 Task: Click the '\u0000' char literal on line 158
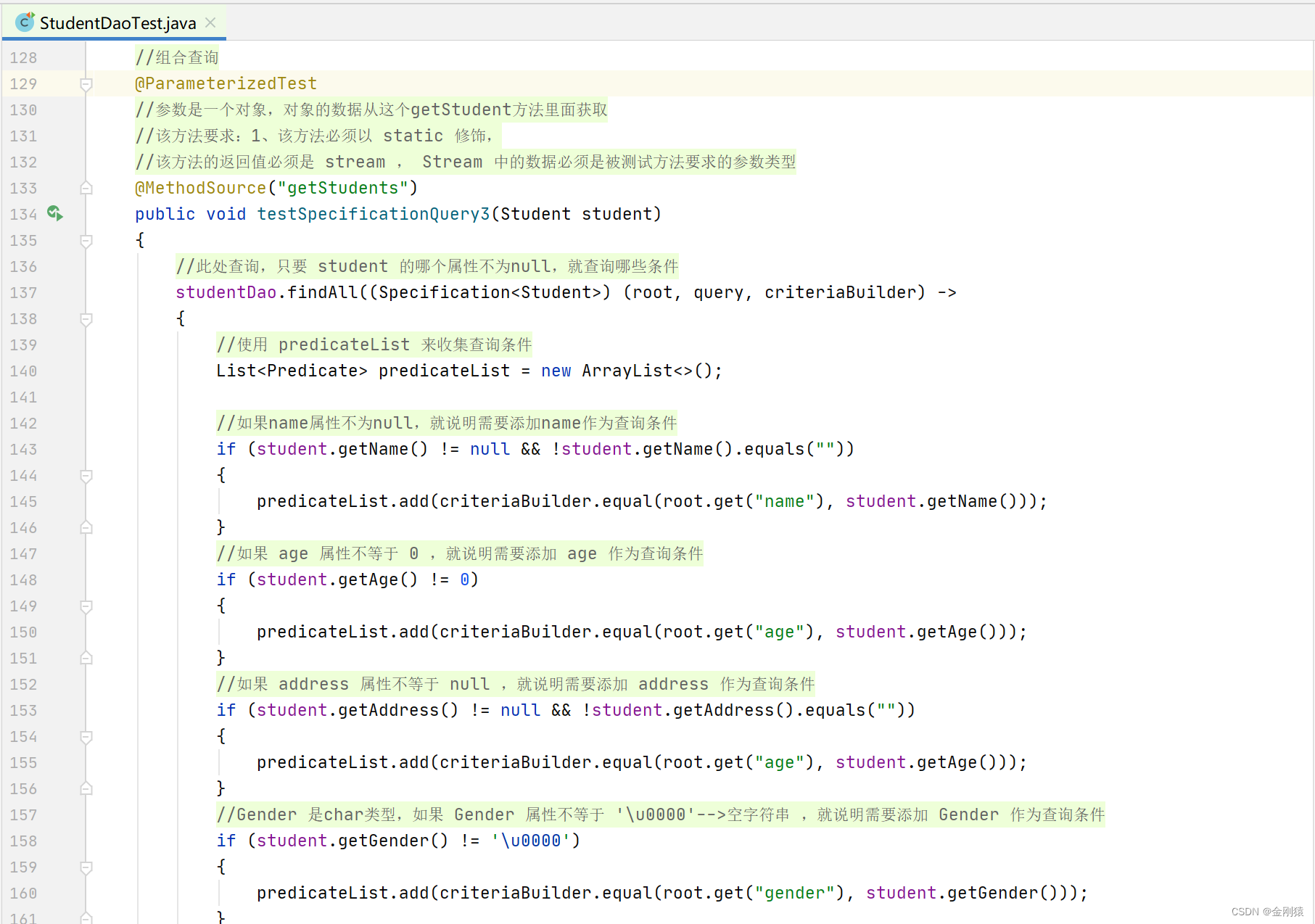(531, 841)
